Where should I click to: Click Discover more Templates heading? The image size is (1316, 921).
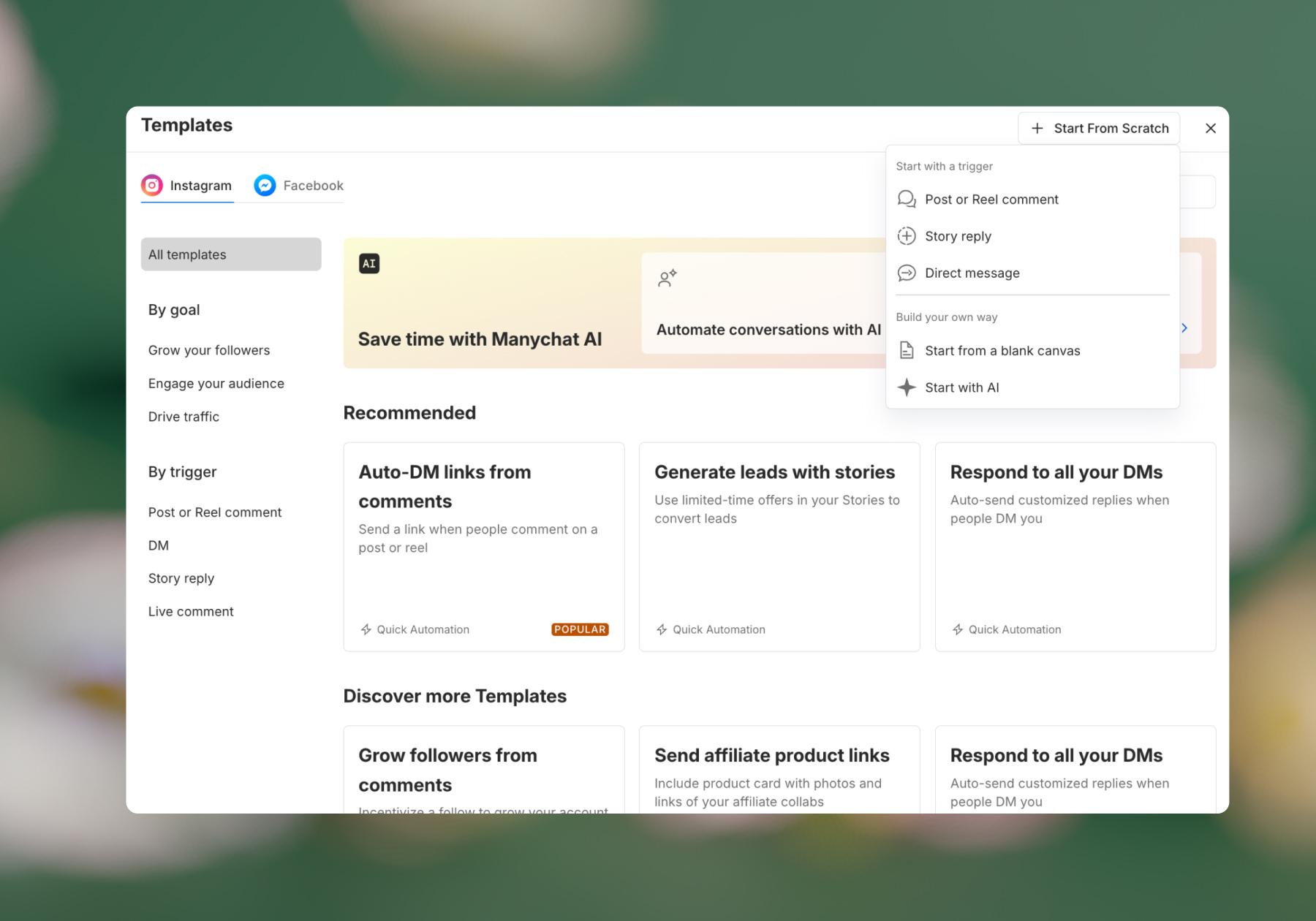(x=455, y=696)
